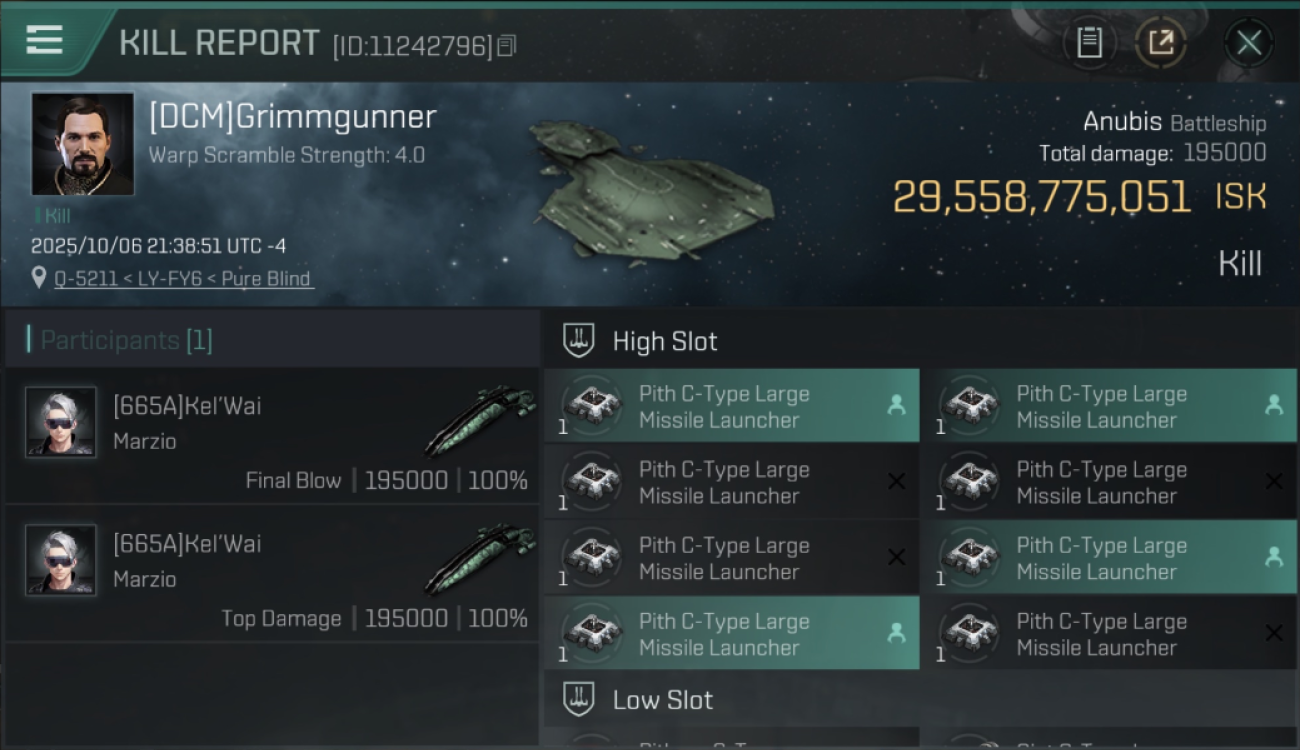
Task: Click the person icon on the top-right launcher
Action: click(x=1273, y=405)
